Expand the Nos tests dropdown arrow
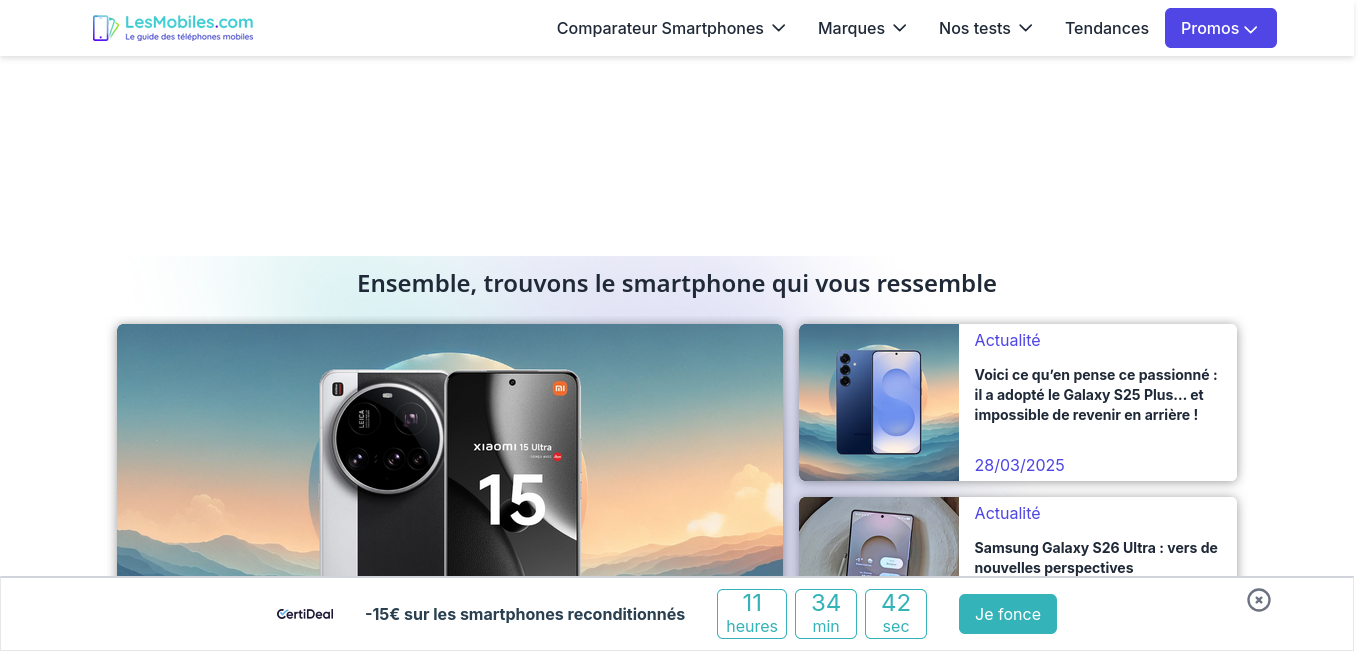Viewport: 1366px width, 651px height. pyautogui.click(x=1026, y=28)
